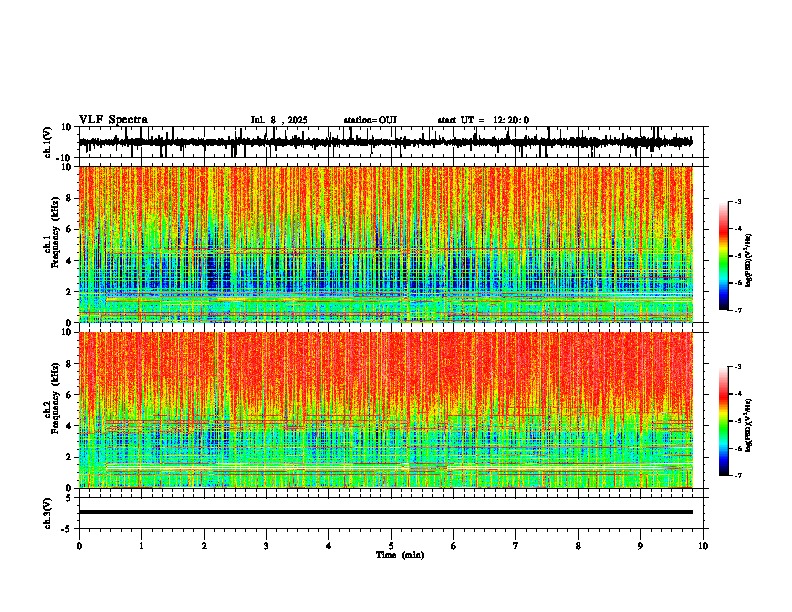Click the ch.1 spectrogram color scale bar
792x612 pixels.
coord(724,256)
